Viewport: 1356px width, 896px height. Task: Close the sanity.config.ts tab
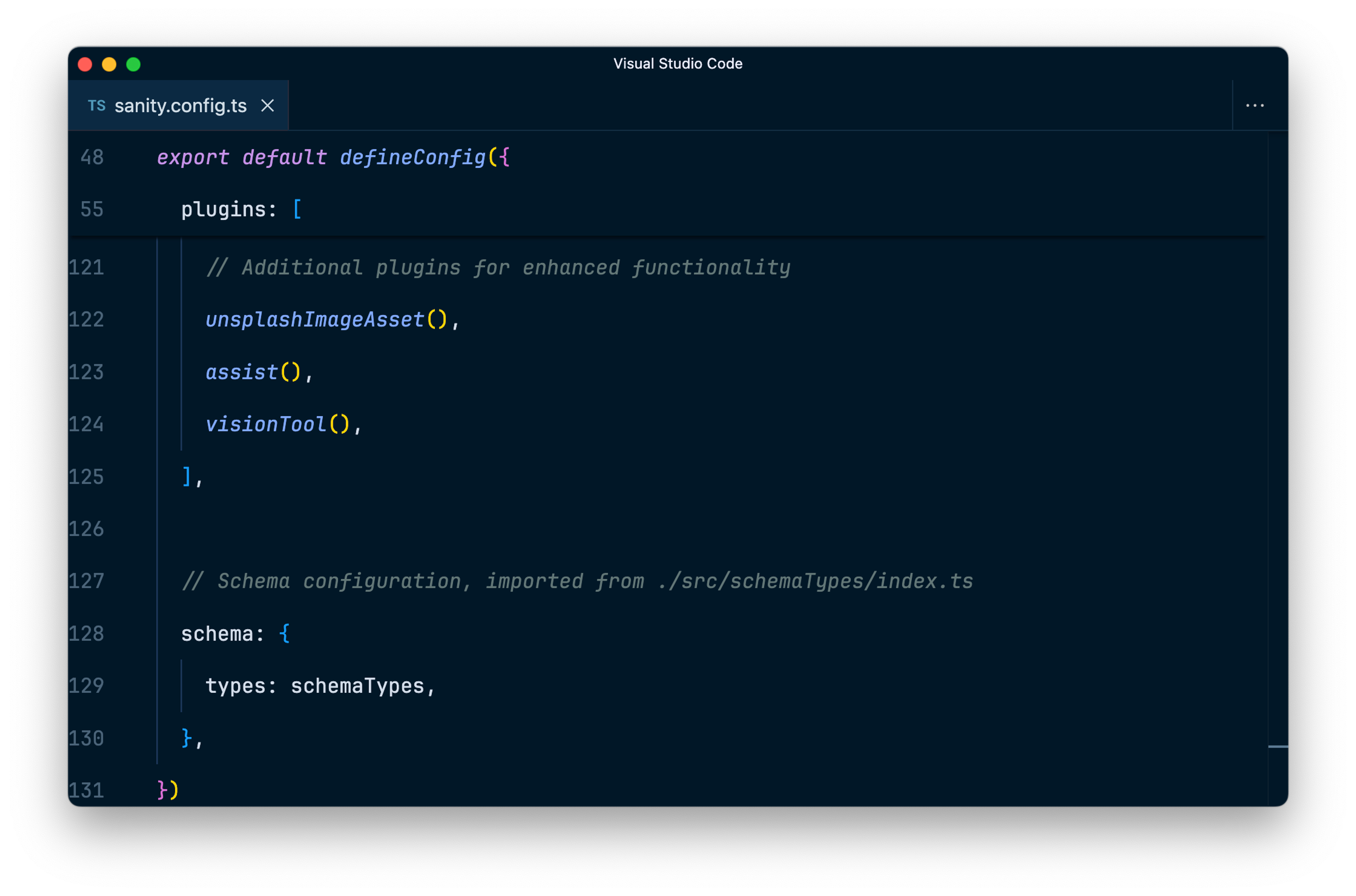267,106
